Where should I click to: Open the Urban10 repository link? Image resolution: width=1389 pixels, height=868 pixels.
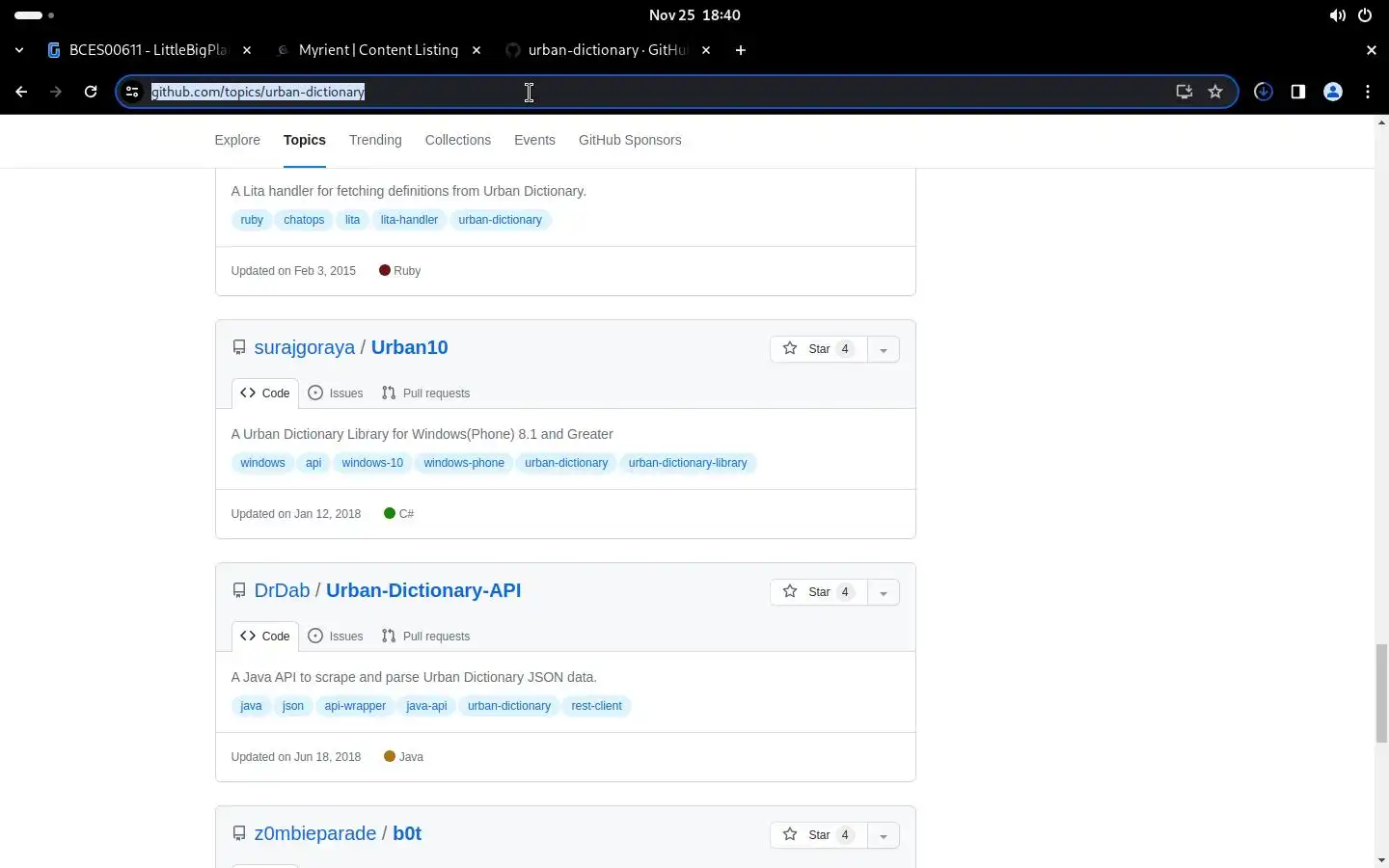click(410, 347)
